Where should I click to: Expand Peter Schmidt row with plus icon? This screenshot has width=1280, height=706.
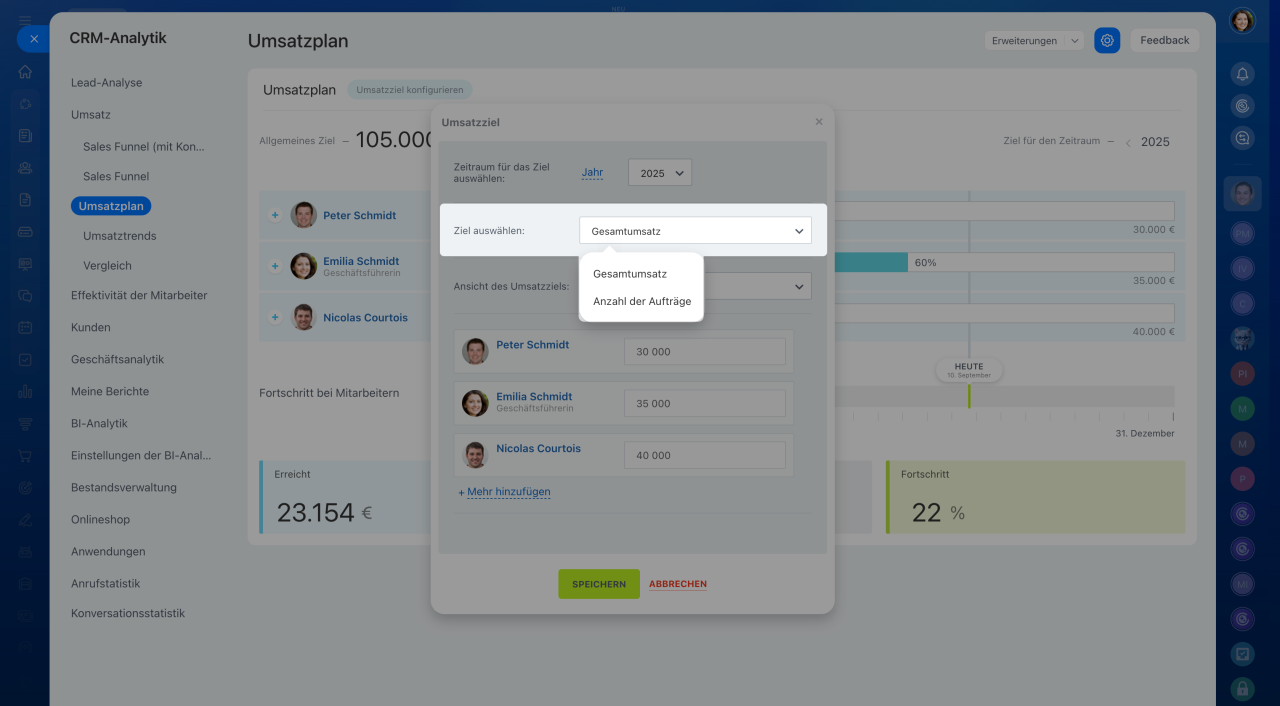point(275,215)
